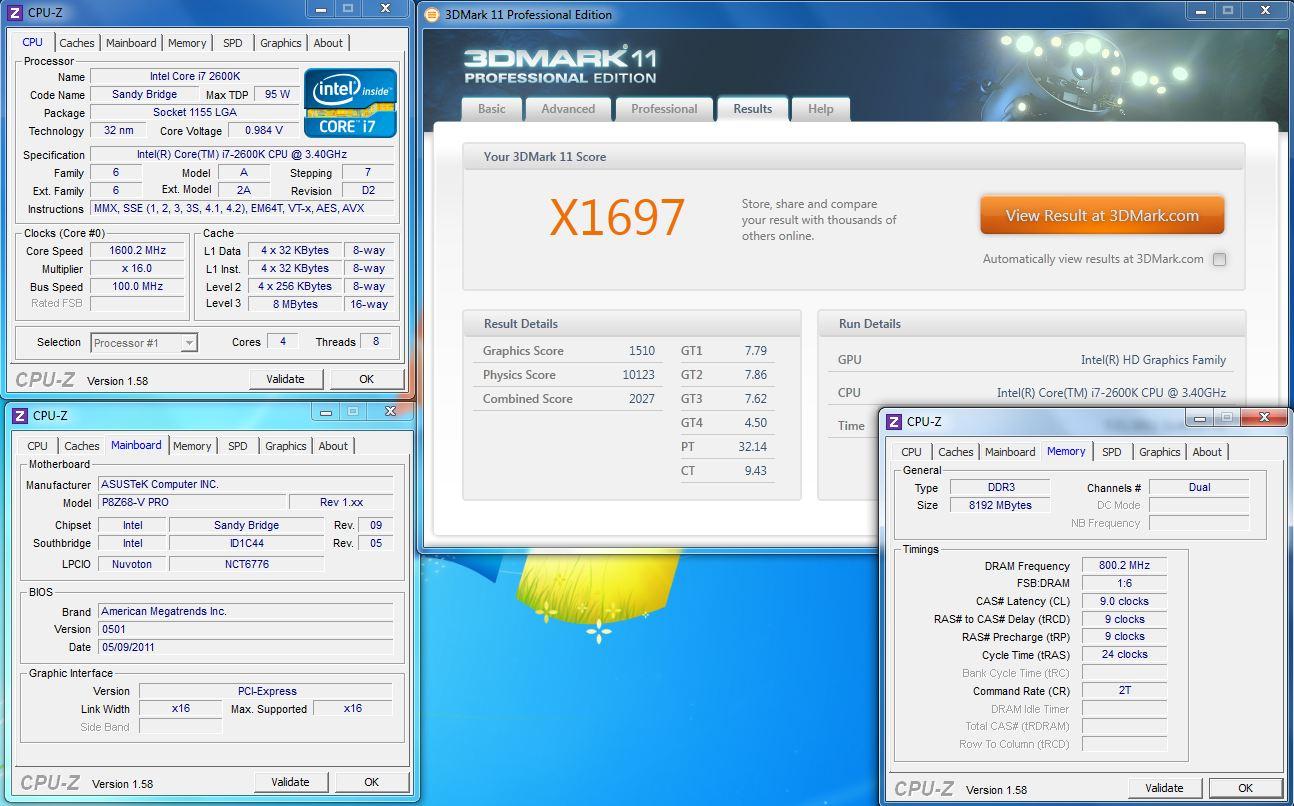The image size is (1294, 806).
Task: Click Validate in the Mainboard window
Action: pos(291,782)
